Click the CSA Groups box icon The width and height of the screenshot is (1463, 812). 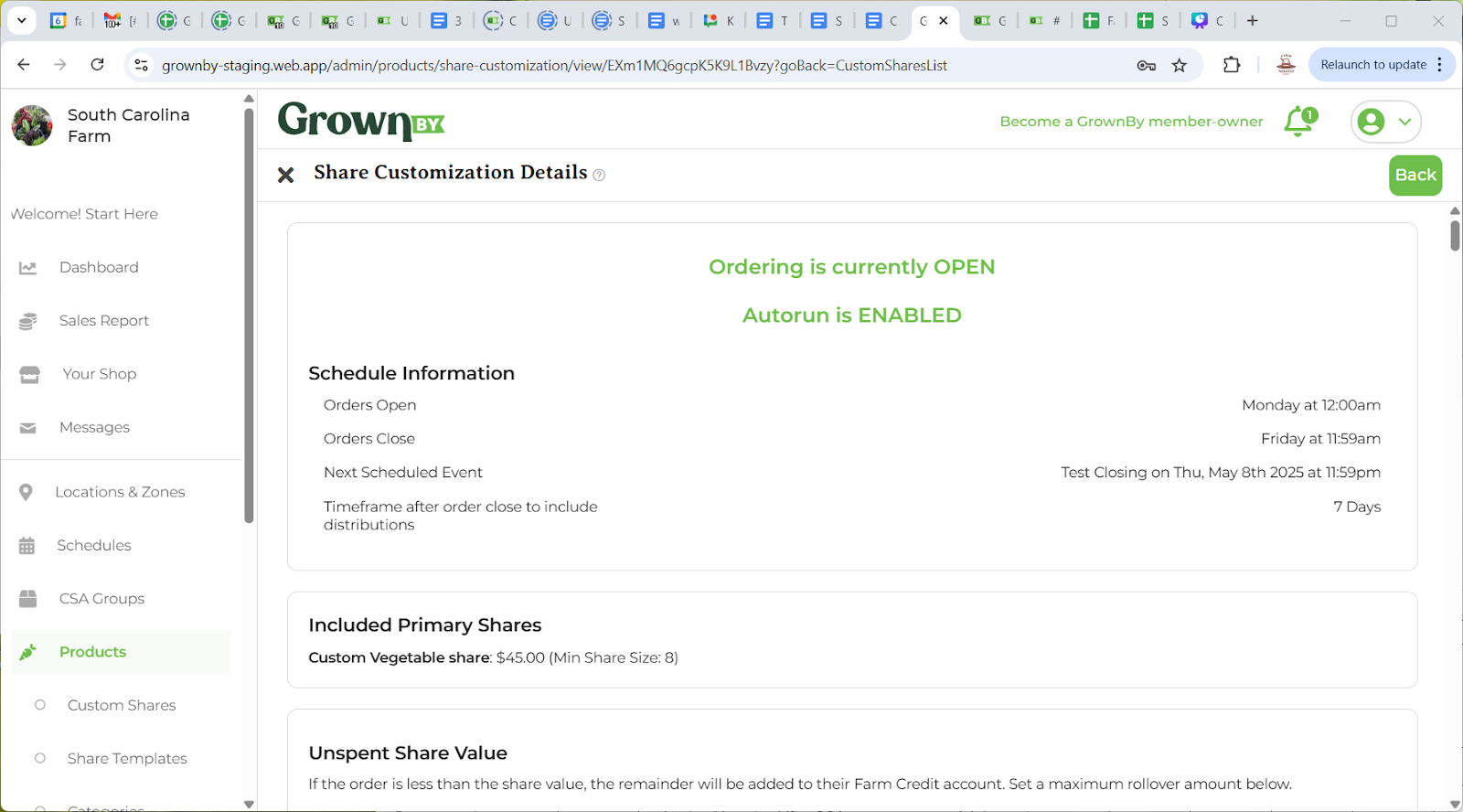coord(28,599)
